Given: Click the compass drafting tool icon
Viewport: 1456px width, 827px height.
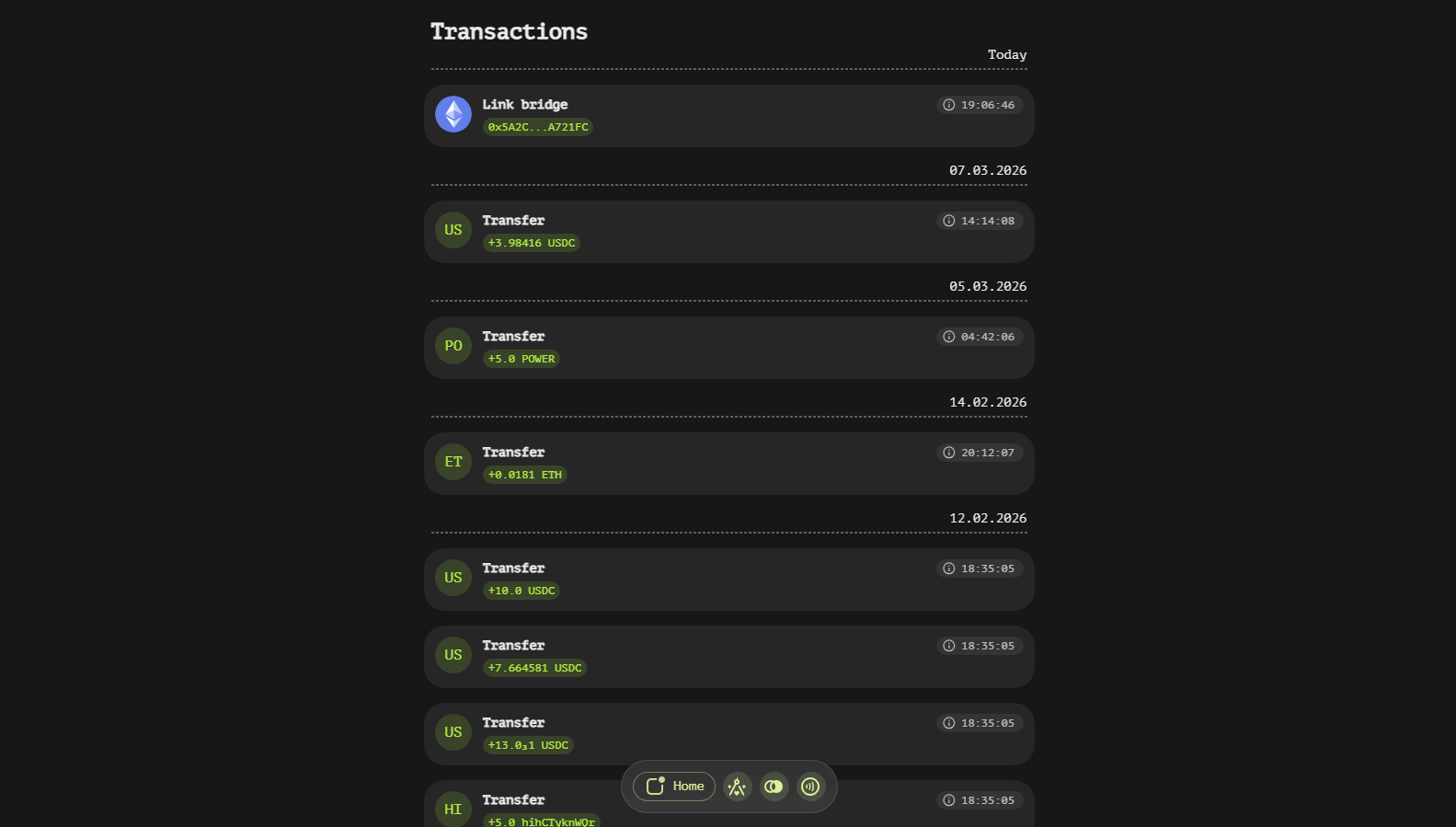Looking at the screenshot, I should [x=737, y=787].
